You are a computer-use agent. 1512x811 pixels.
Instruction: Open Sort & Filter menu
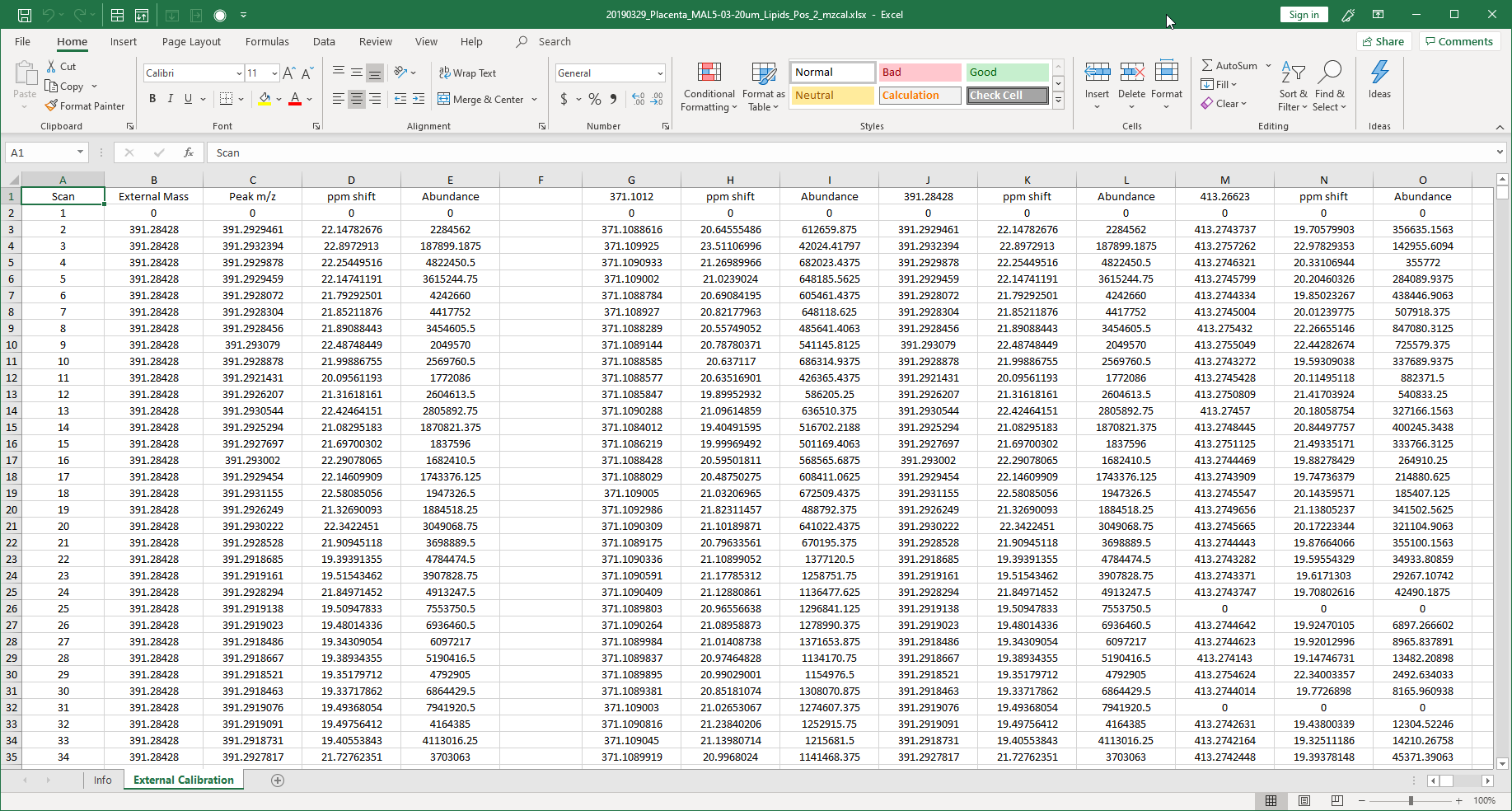click(1293, 87)
